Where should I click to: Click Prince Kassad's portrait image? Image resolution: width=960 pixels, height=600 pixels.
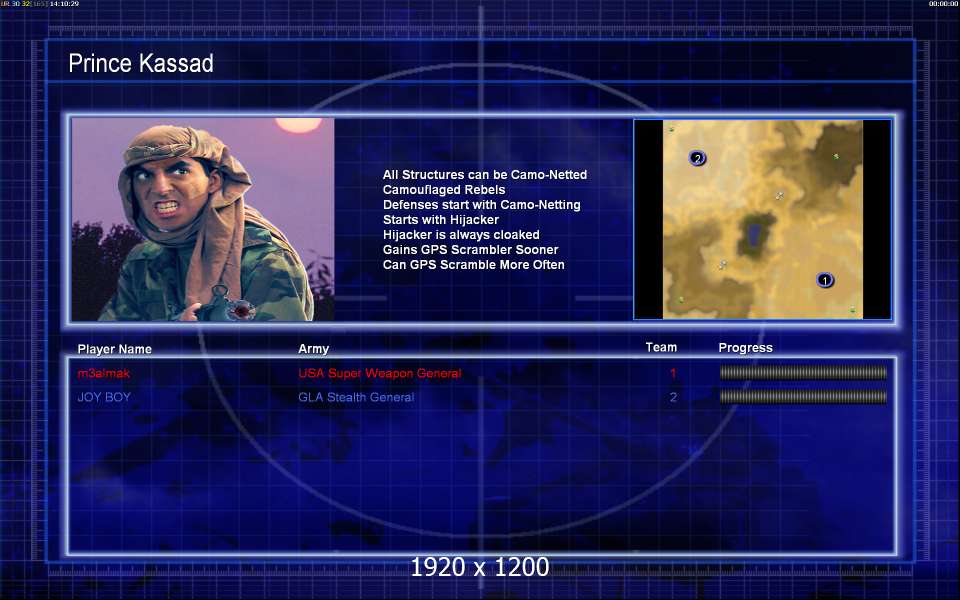[203, 219]
